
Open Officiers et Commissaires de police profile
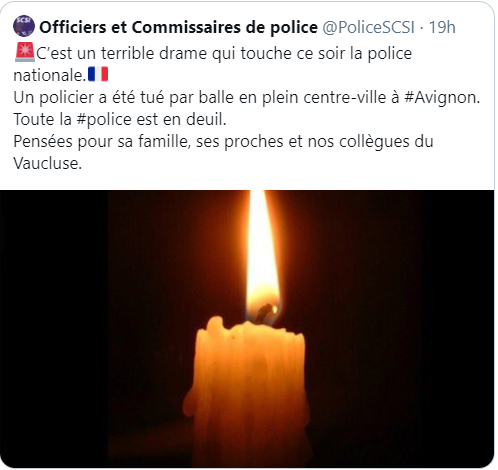click(x=178, y=27)
